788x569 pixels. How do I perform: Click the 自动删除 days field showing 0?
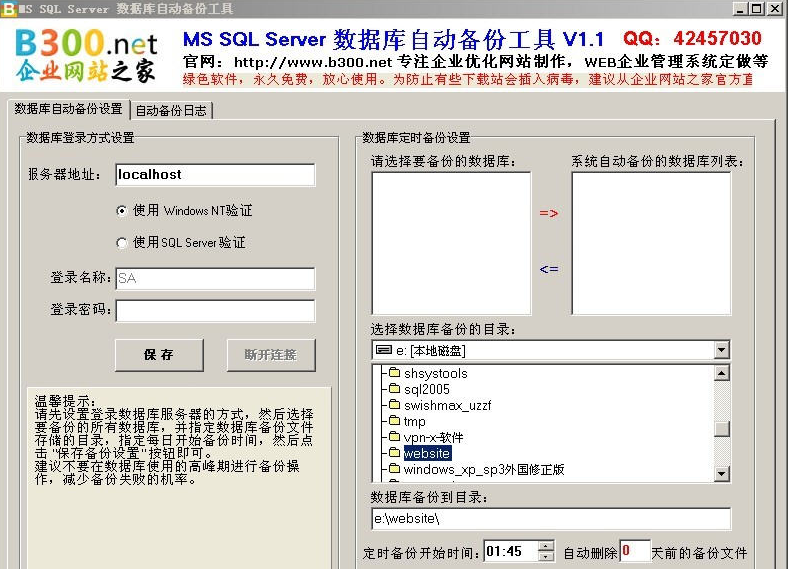click(635, 551)
